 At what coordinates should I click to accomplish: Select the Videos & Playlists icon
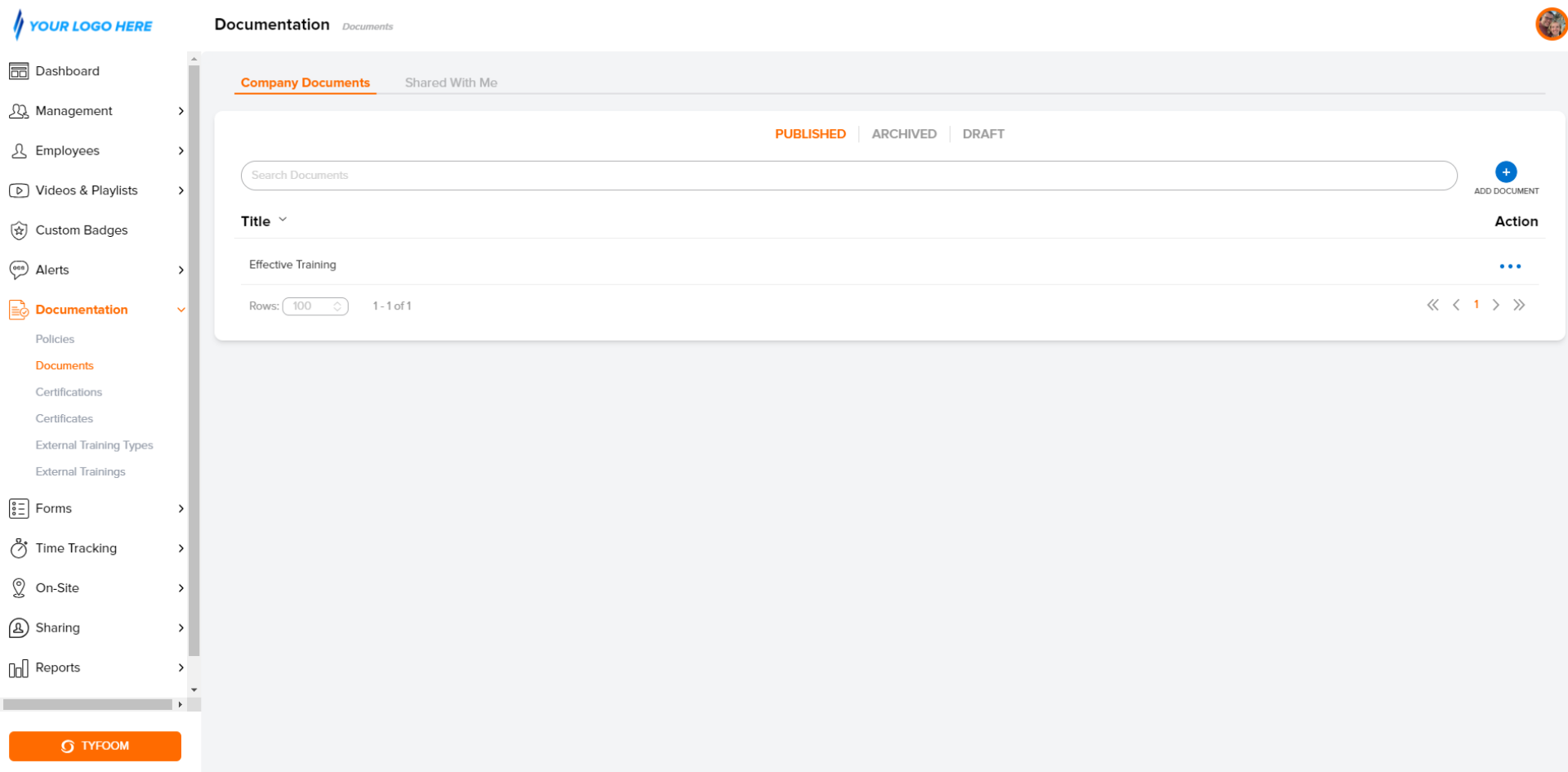tap(19, 190)
